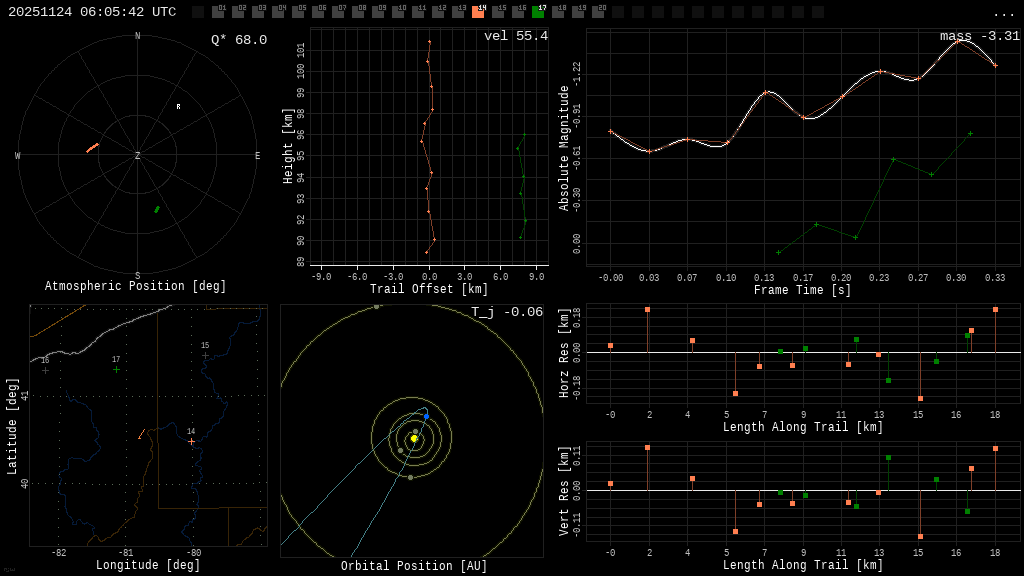Image resolution: width=1024 pixels, height=576 pixels.
Task: Select station box 03 in top bar
Action: (258, 12)
